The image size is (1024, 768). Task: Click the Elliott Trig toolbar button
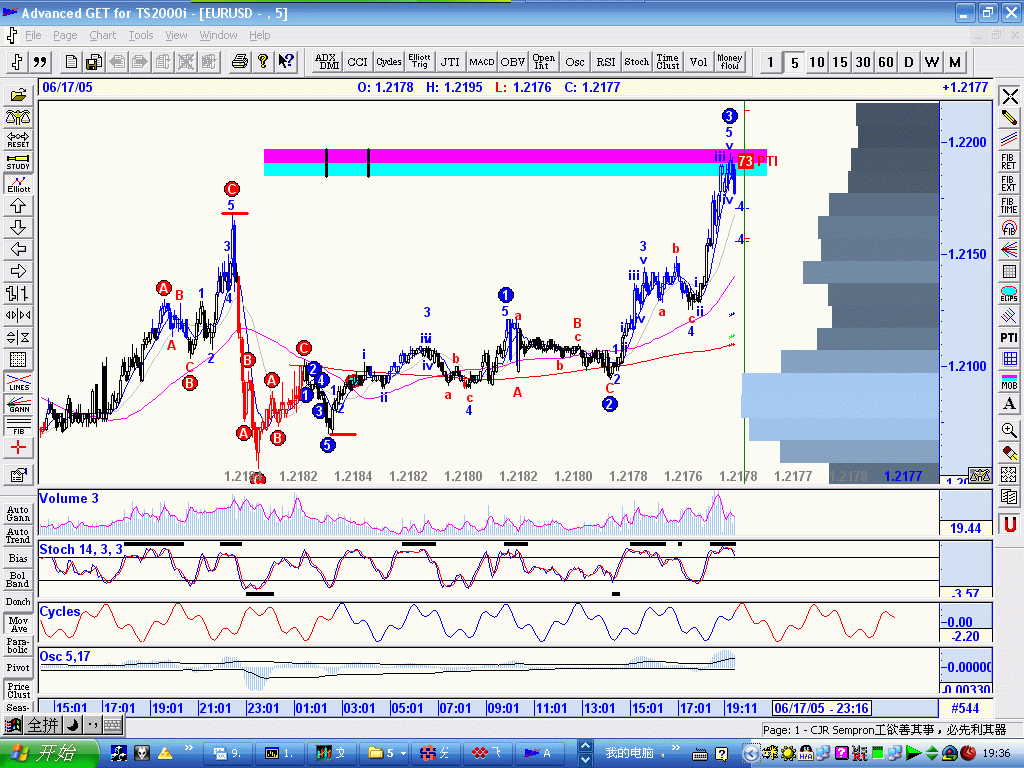click(420, 62)
